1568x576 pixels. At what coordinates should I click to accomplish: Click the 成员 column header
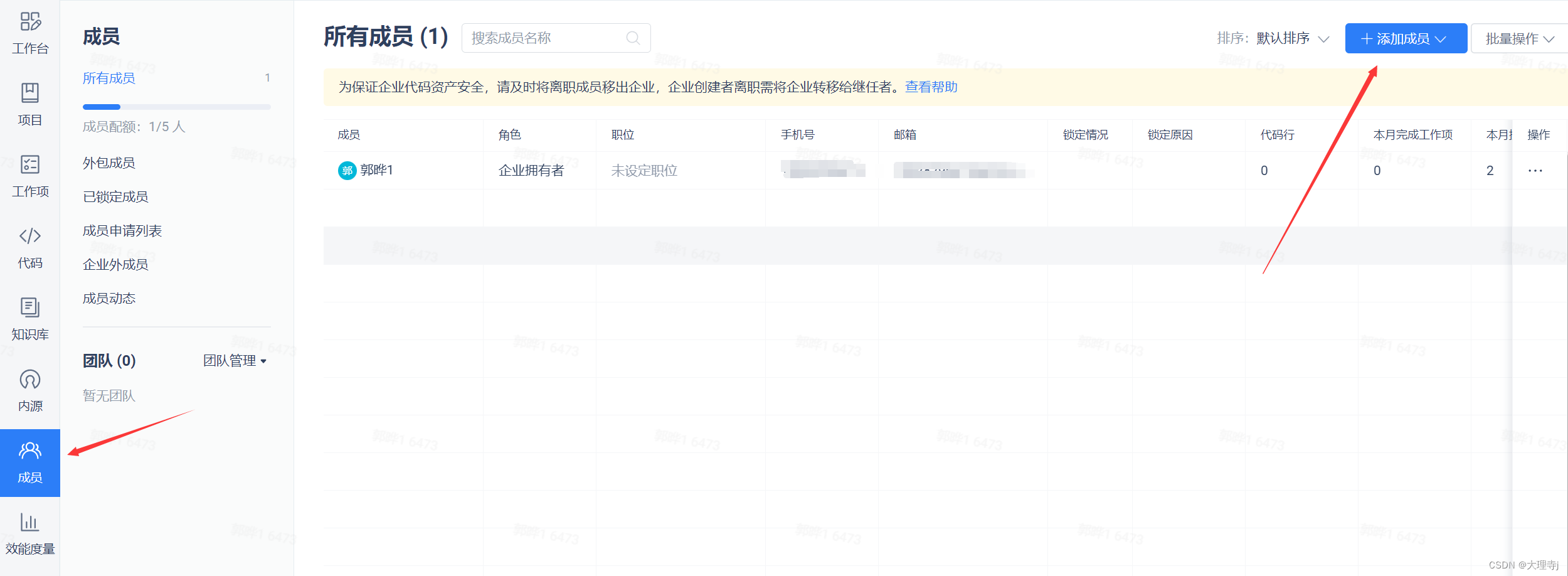click(x=349, y=135)
